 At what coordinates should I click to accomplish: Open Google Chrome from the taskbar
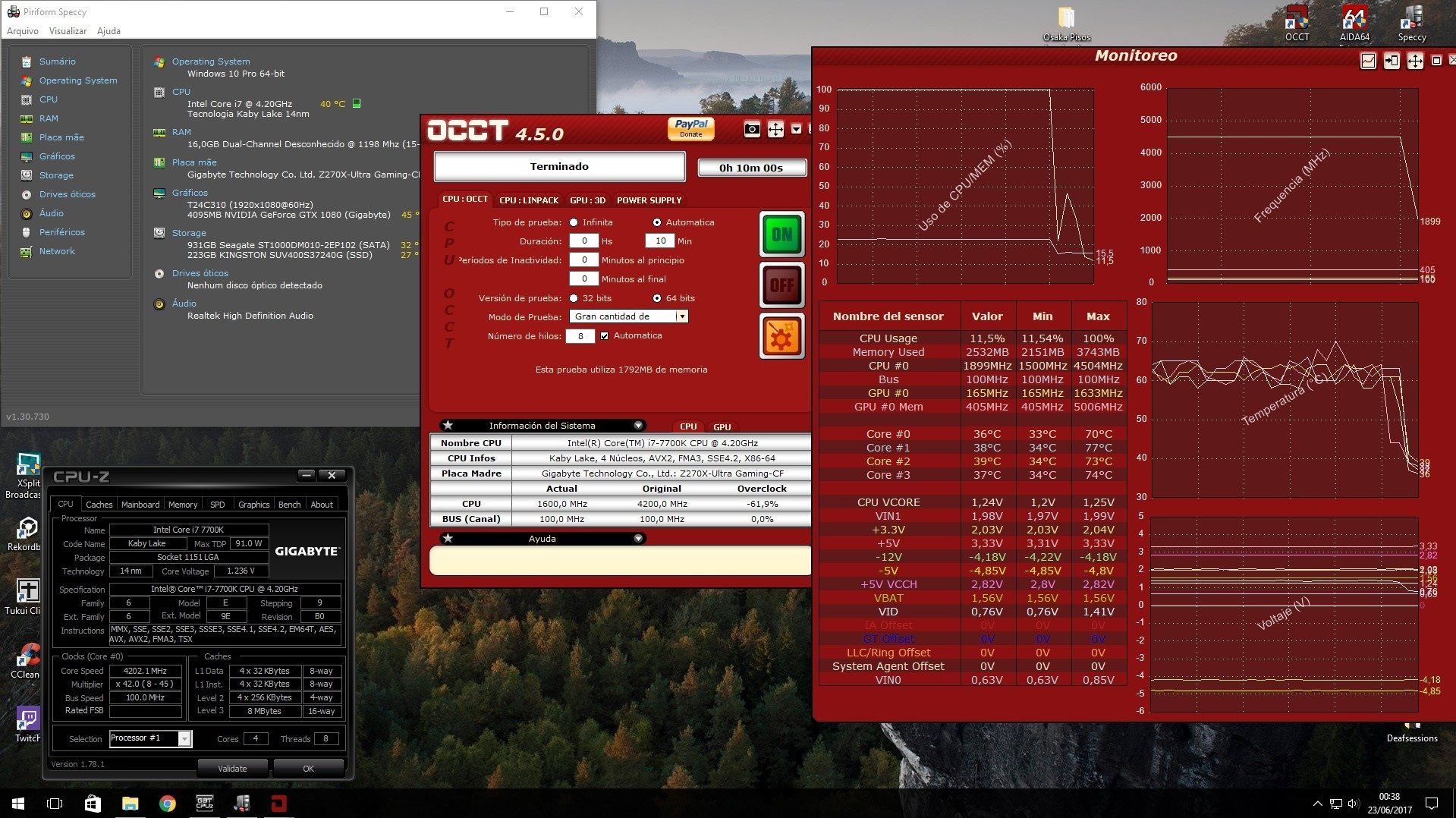click(167, 804)
